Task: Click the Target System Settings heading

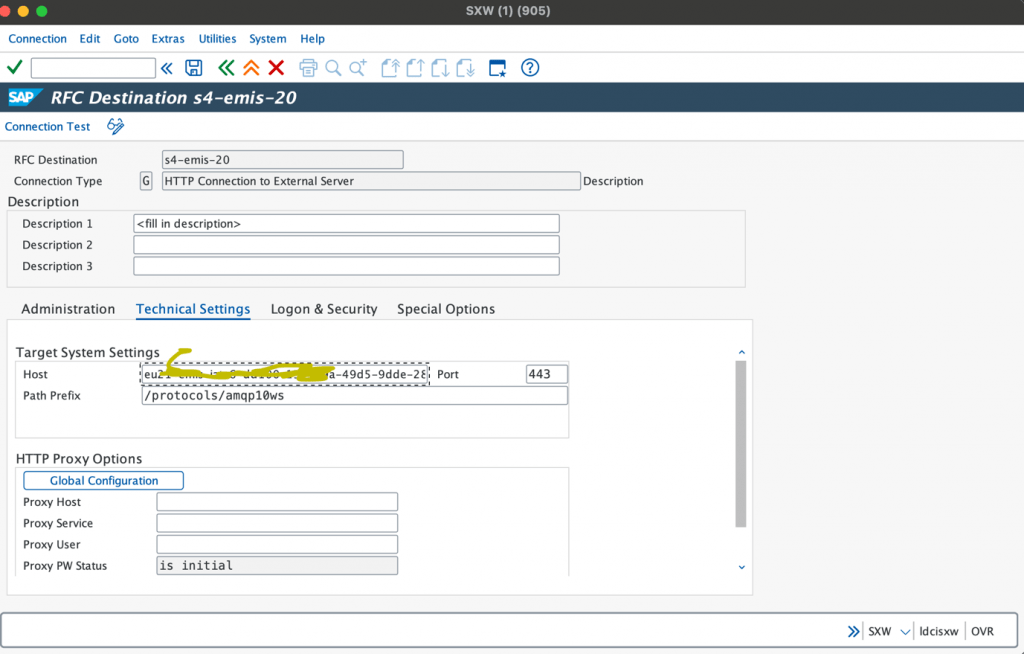Action: click(x=88, y=353)
